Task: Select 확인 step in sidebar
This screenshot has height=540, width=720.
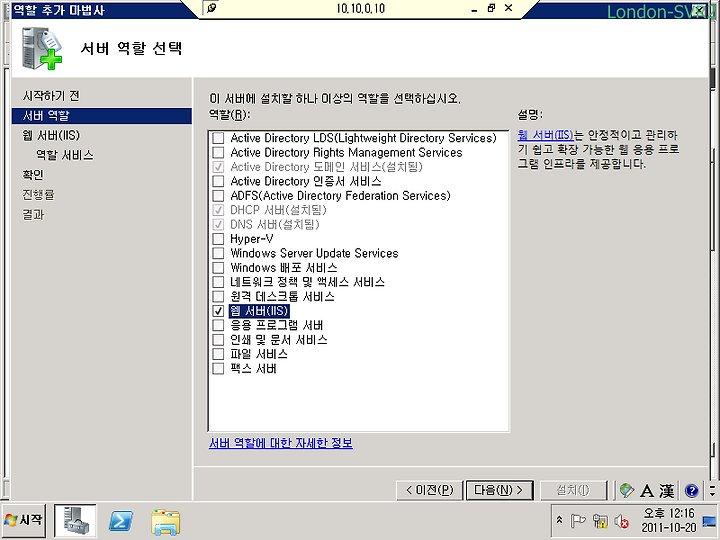Action: tap(33, 175)
